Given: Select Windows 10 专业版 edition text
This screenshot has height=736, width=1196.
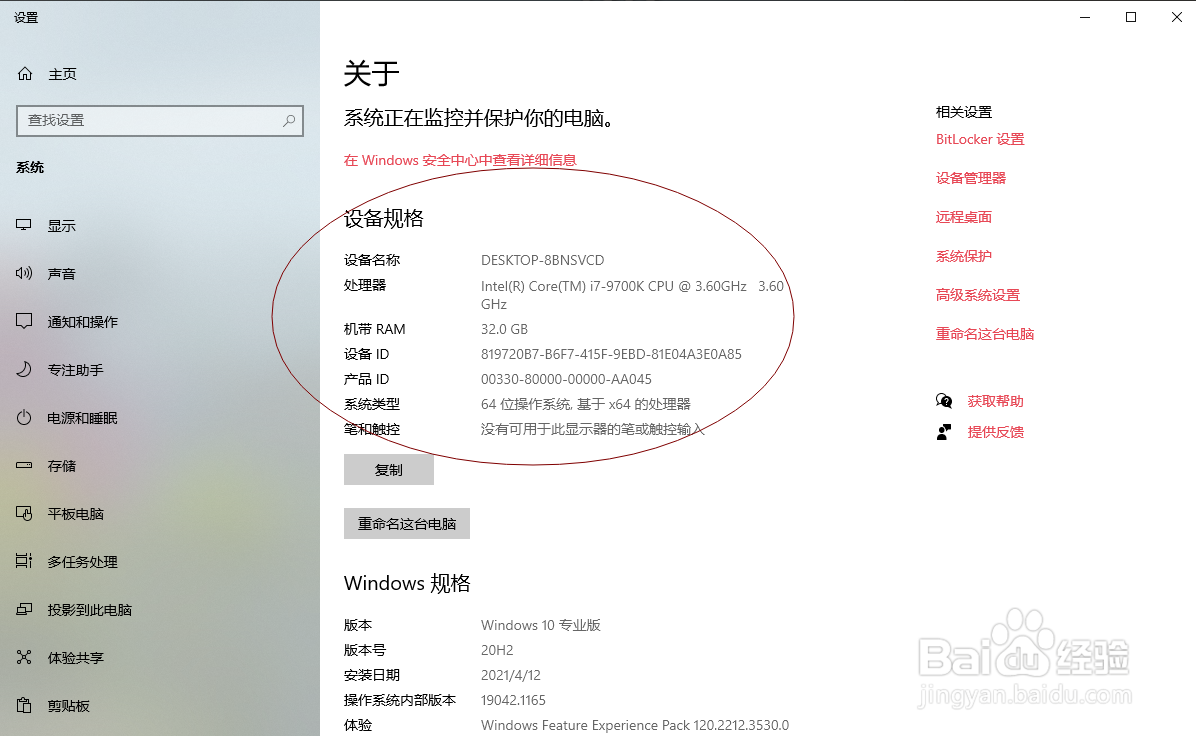Looking at the screenshot, I should point(541,625).
